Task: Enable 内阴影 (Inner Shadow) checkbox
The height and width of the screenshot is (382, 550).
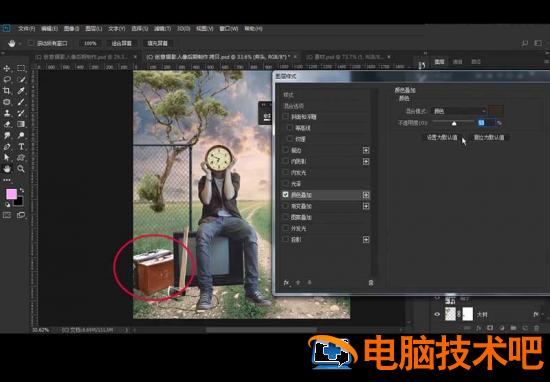Action: point(286,161)
